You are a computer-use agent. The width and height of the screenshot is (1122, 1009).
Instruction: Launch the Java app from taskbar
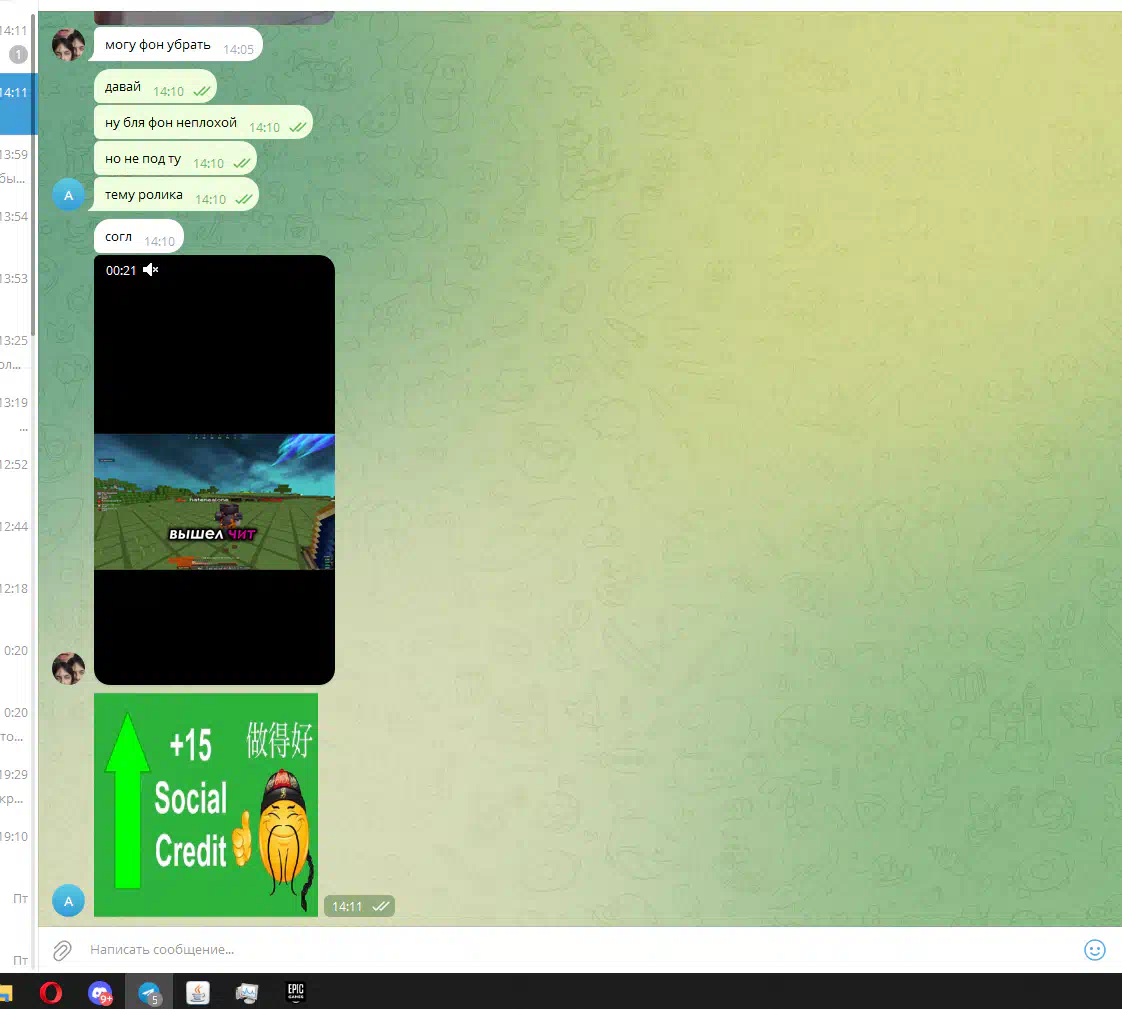198,992
